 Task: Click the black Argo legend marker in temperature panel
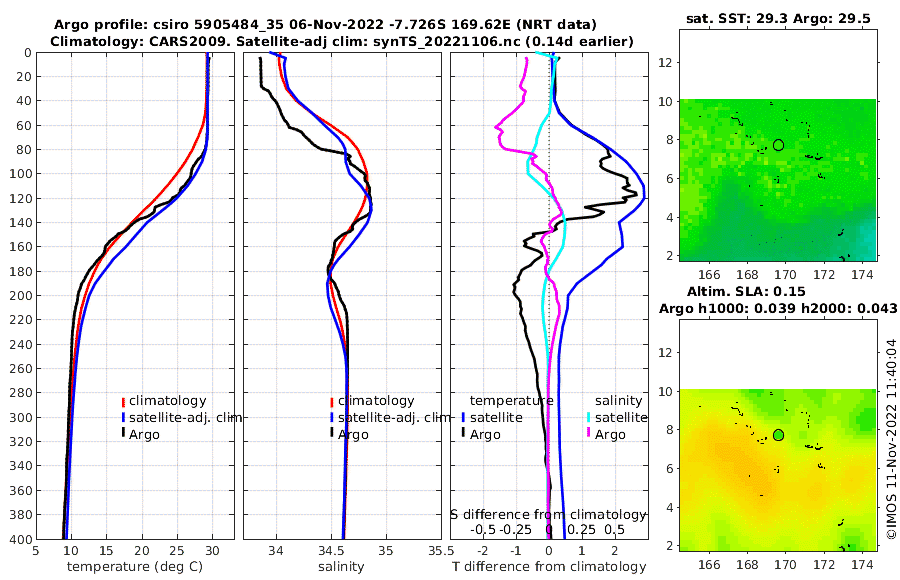tap(123, 434)
